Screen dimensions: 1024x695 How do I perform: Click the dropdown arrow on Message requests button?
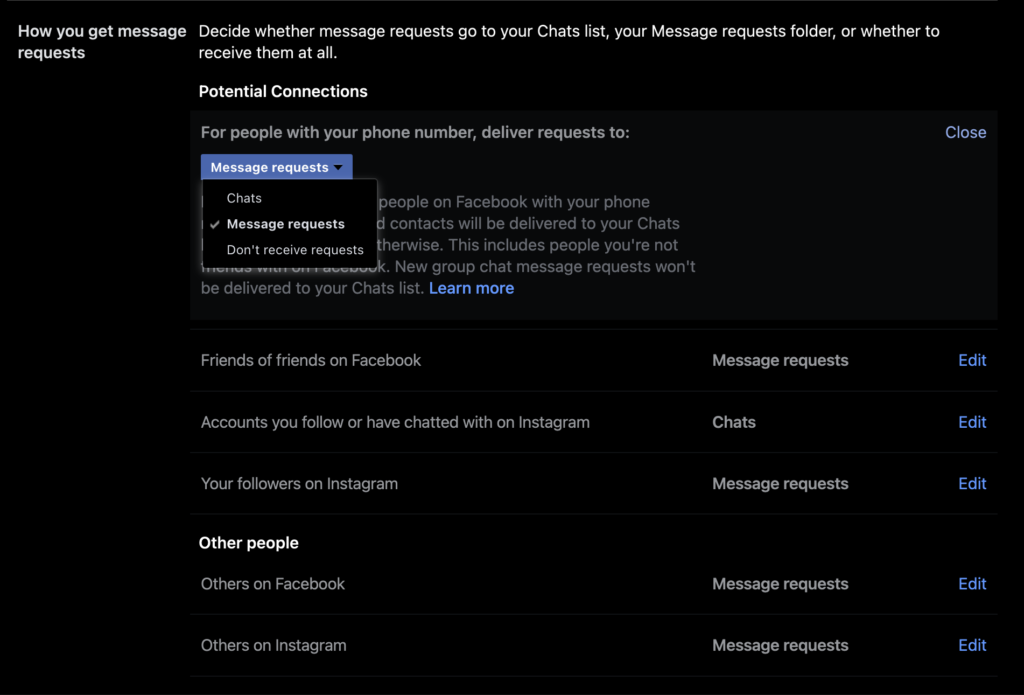tap(341, 166)
